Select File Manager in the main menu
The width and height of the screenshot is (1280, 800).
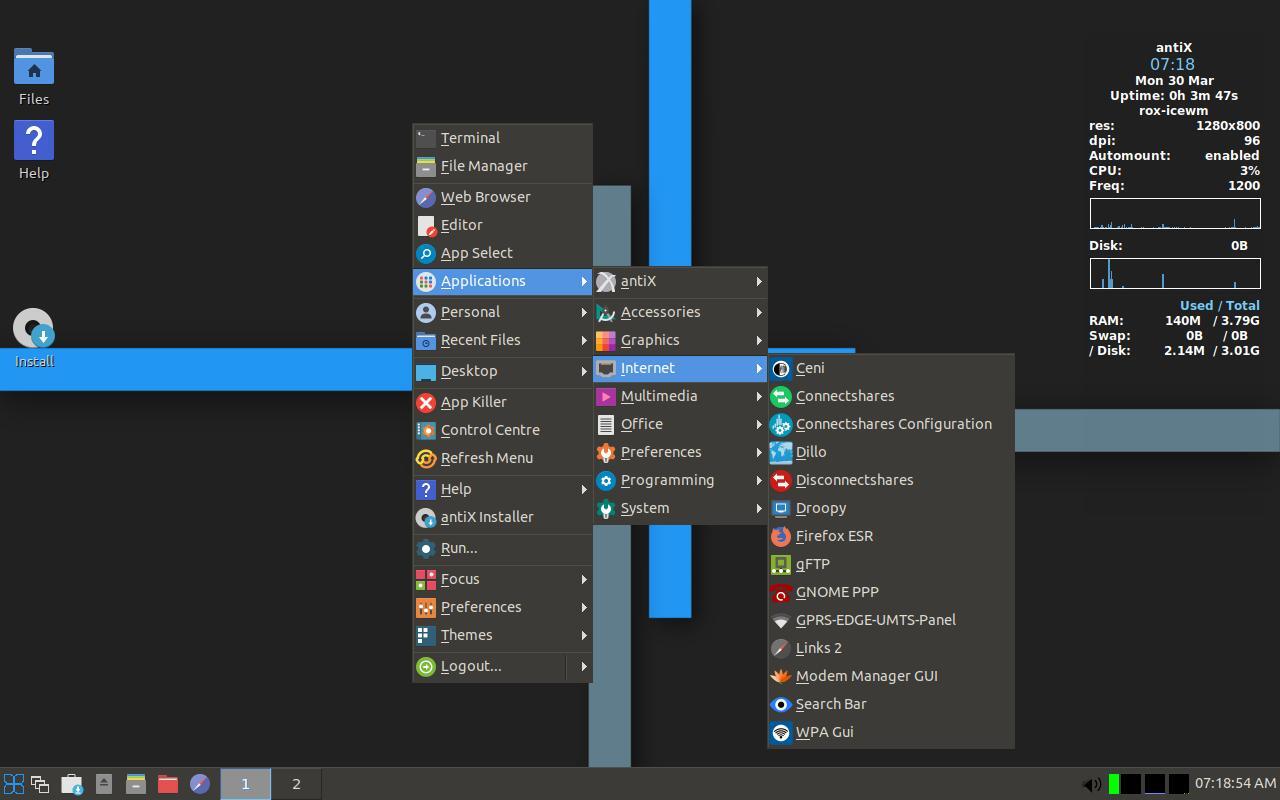tap(503, 166)
